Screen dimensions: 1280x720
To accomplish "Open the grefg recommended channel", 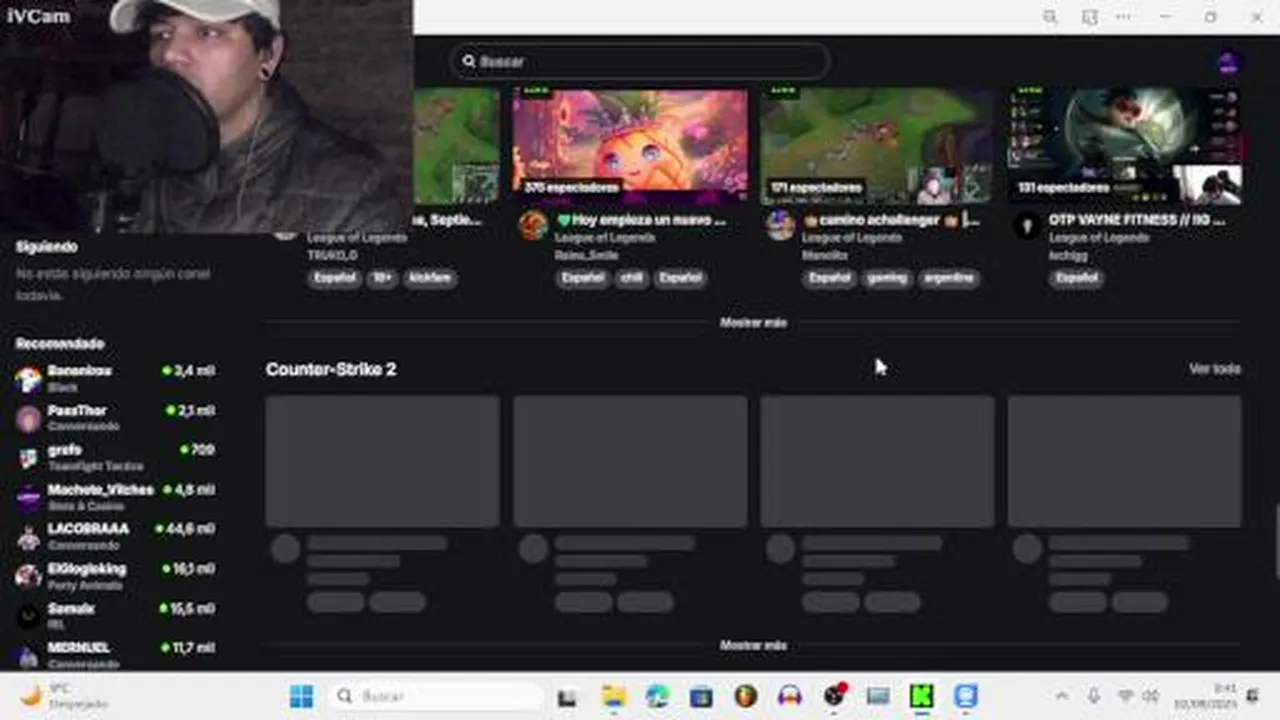I will coord(115,458).
